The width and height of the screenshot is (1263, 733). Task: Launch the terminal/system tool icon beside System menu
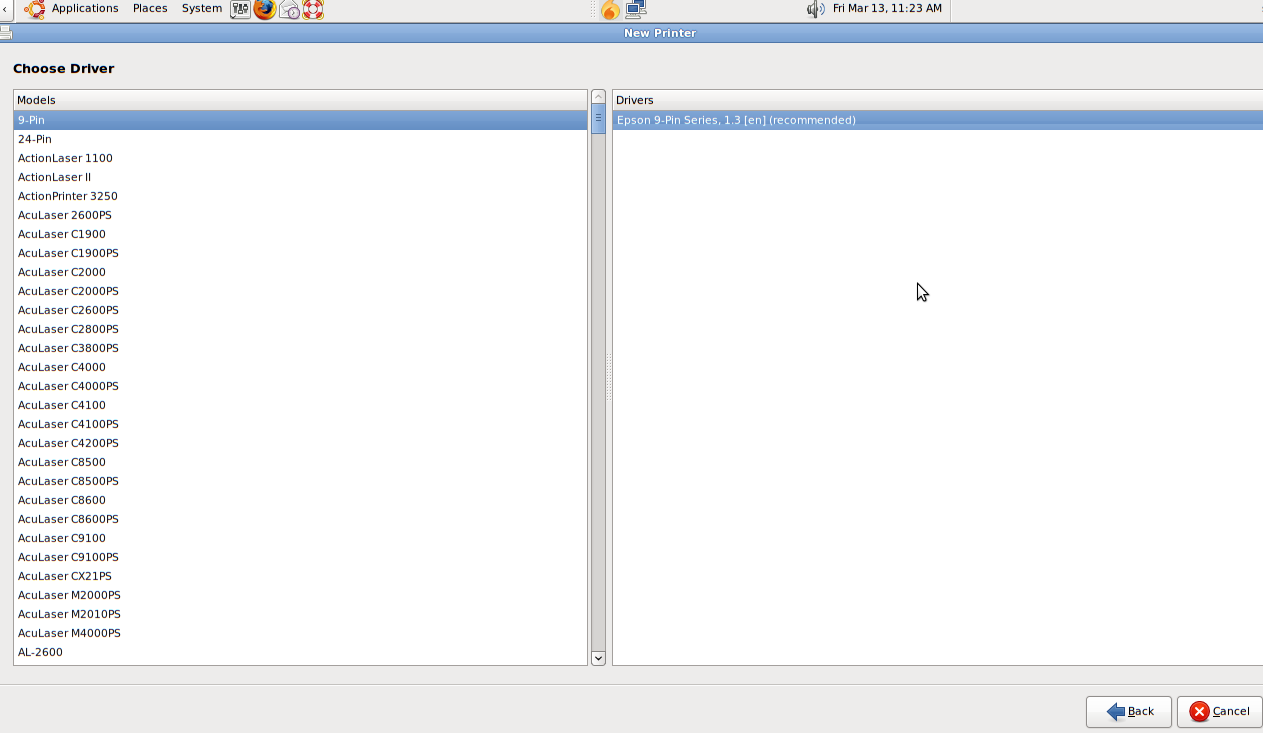pyautogui.click(x=240, y=9)
